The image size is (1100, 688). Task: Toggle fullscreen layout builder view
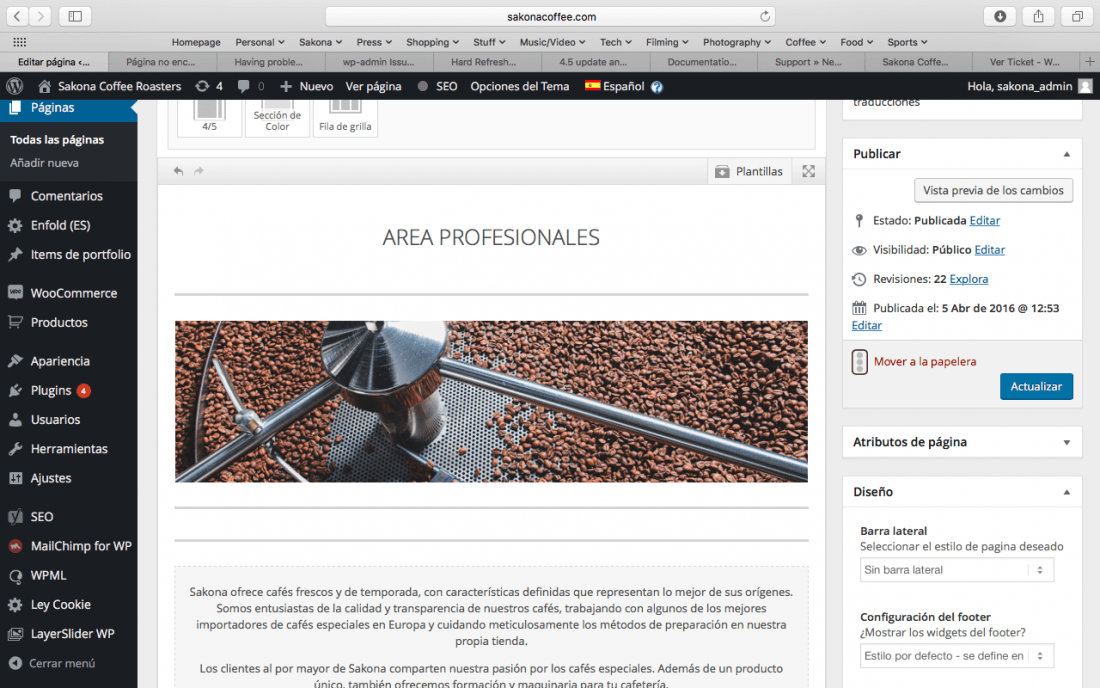pyautogui.click(x=808, y=171)
